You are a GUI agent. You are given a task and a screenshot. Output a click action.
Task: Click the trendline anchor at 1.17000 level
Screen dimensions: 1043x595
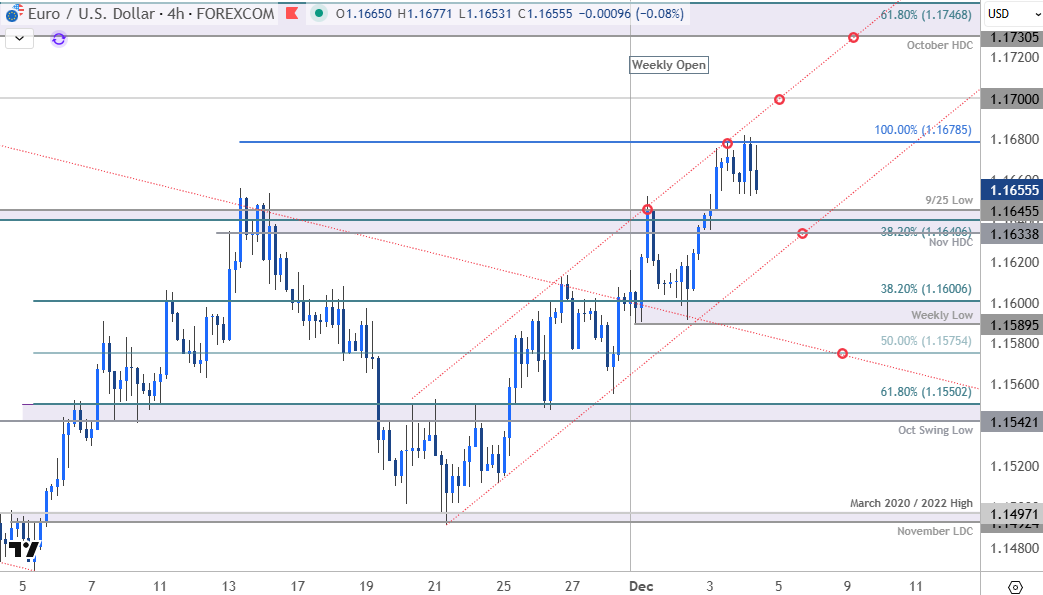pyautogui.click(x=779, y=99)
